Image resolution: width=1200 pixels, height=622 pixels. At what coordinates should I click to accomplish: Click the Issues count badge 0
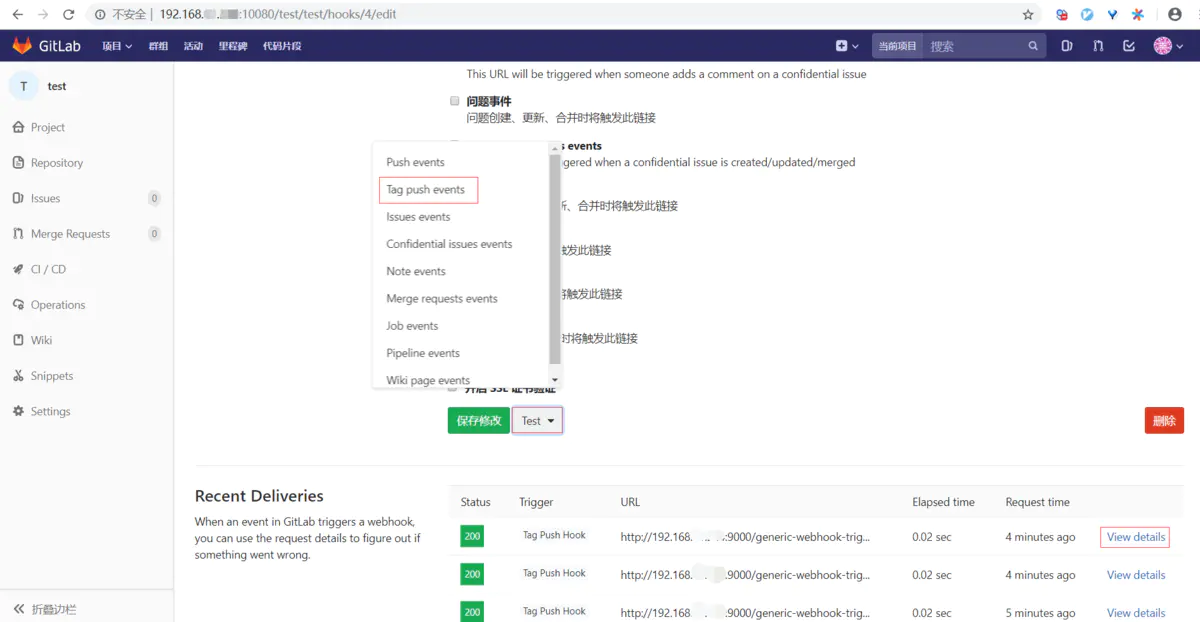pyautogui.click(x=154, y=198)
